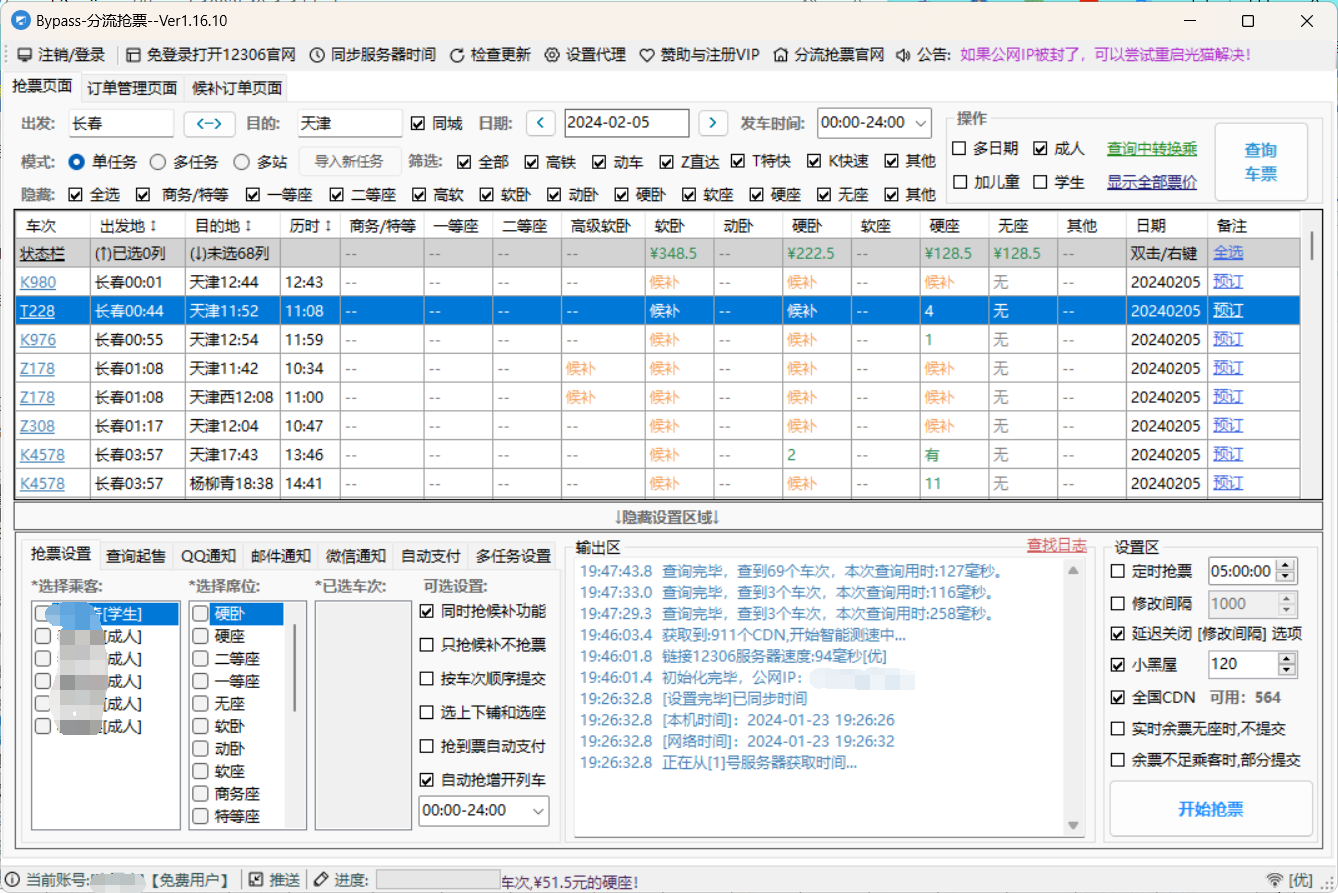Open train K976 number link
Viewport: 1338px width, 893px height.
38,340
